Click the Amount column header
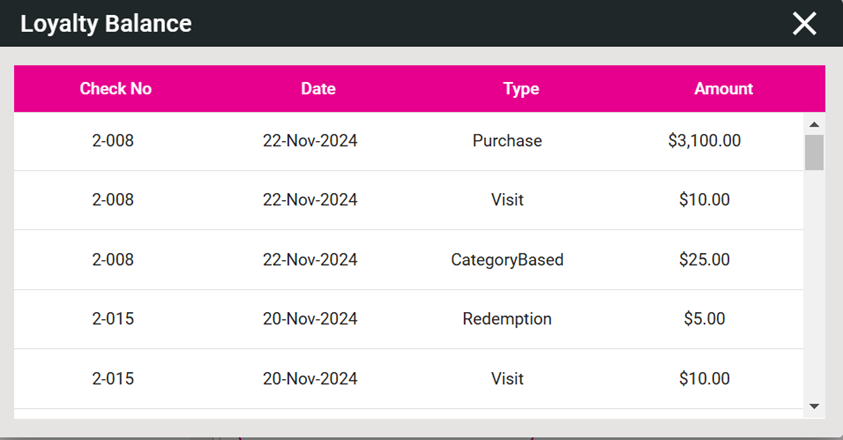Image resolution: width=843 pixels, height=440 pixels. (x=723, y=89)
